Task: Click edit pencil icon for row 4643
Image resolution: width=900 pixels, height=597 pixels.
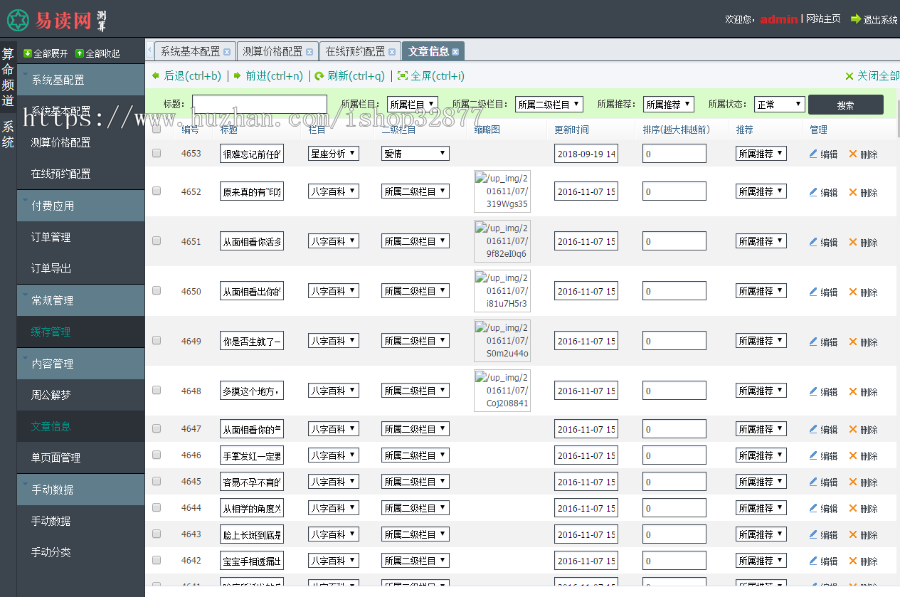Action: 813,534
